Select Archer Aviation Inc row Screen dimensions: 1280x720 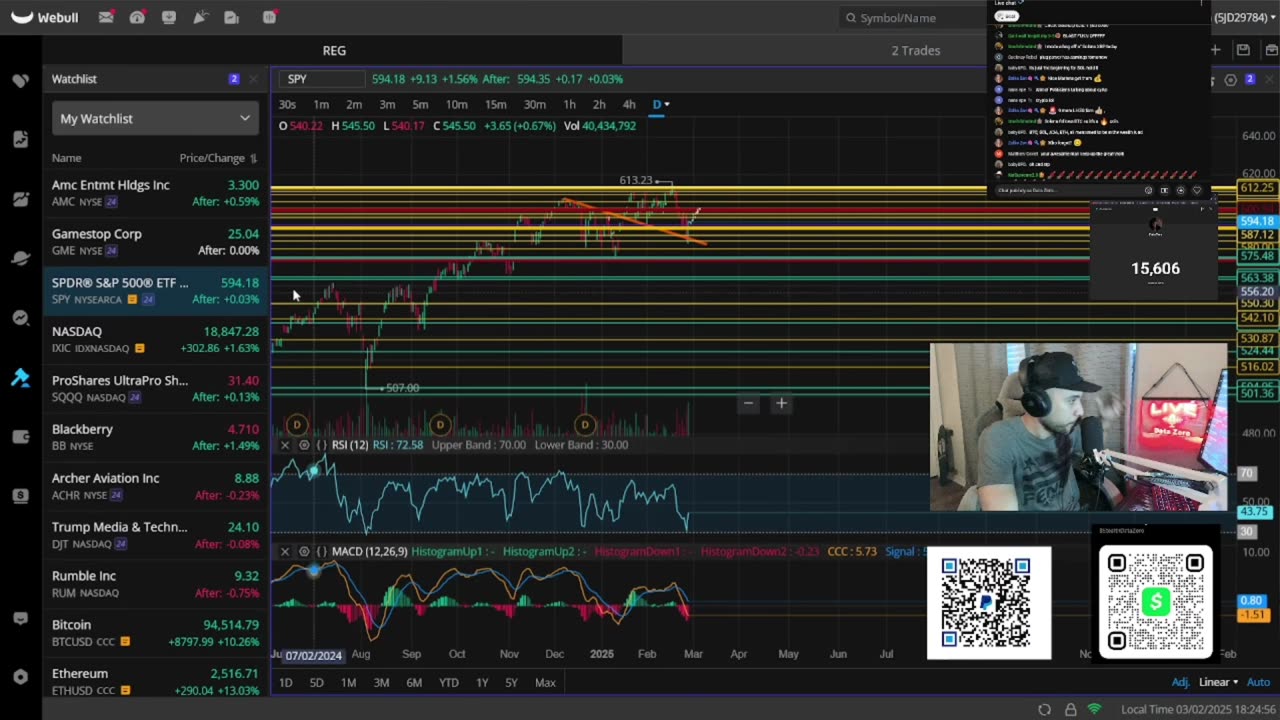pos(155,486)
